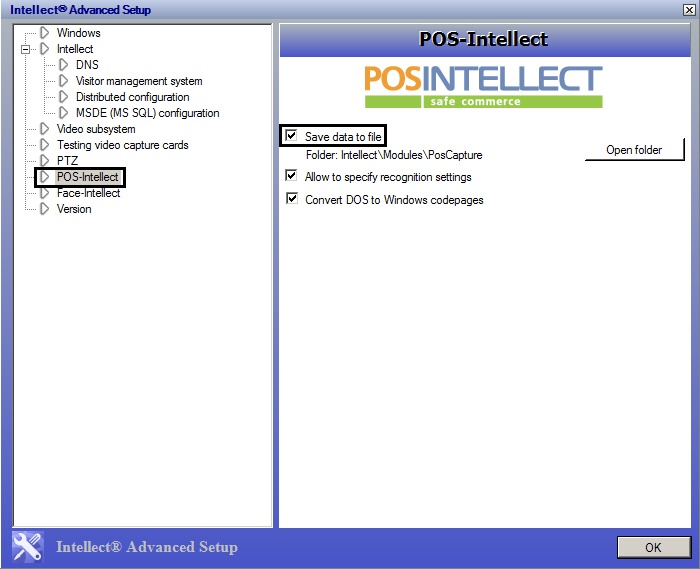Open the DNS settings item
This screenshot has width=700, height=569.
click(87, 65)
